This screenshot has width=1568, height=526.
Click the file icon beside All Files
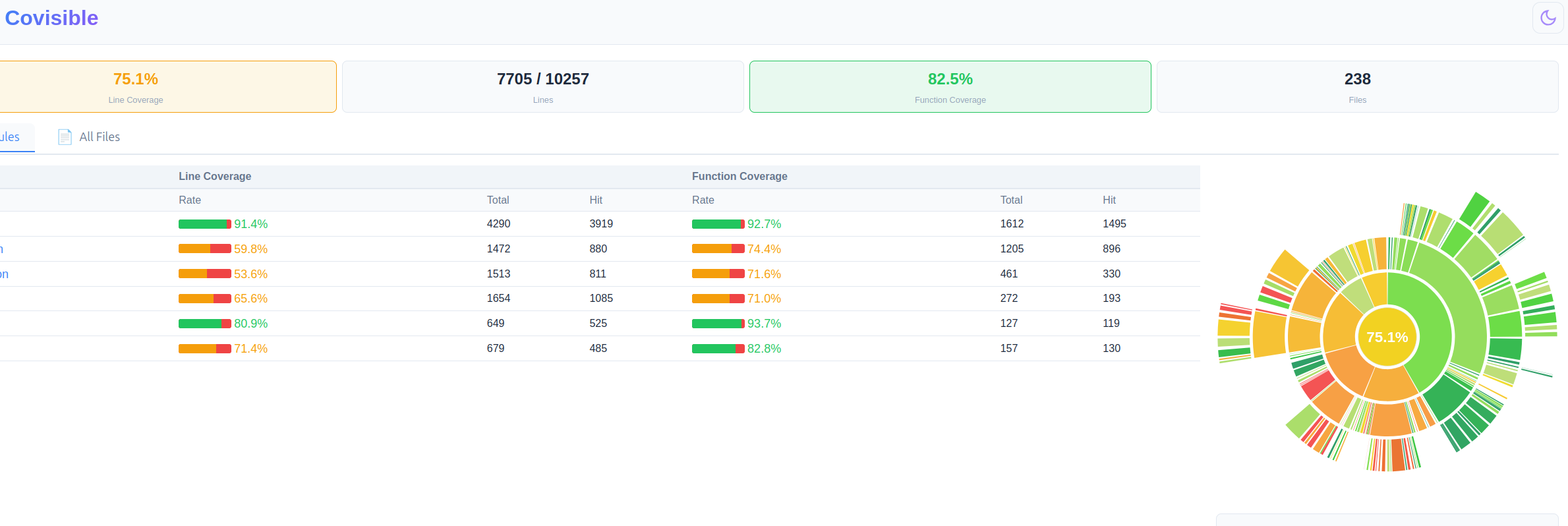[x=65, y=136]
